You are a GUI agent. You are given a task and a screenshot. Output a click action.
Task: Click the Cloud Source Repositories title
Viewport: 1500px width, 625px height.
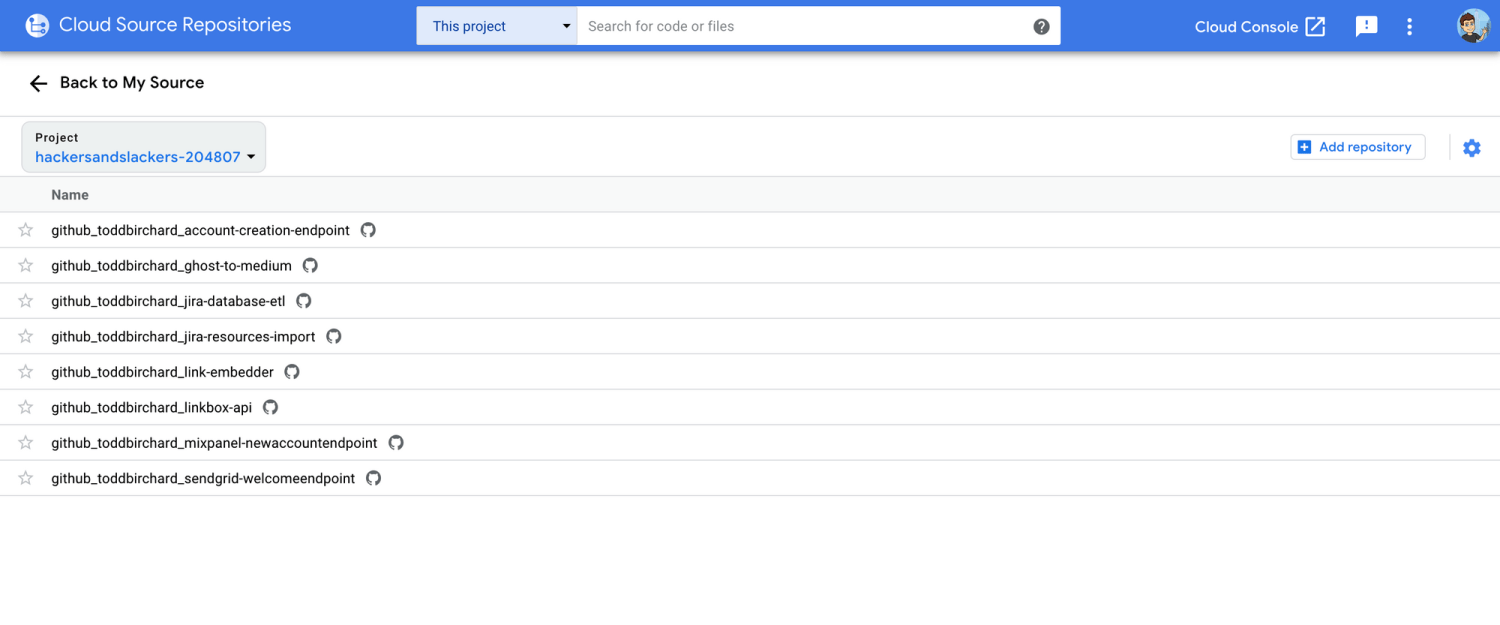(x=175, y=25)
